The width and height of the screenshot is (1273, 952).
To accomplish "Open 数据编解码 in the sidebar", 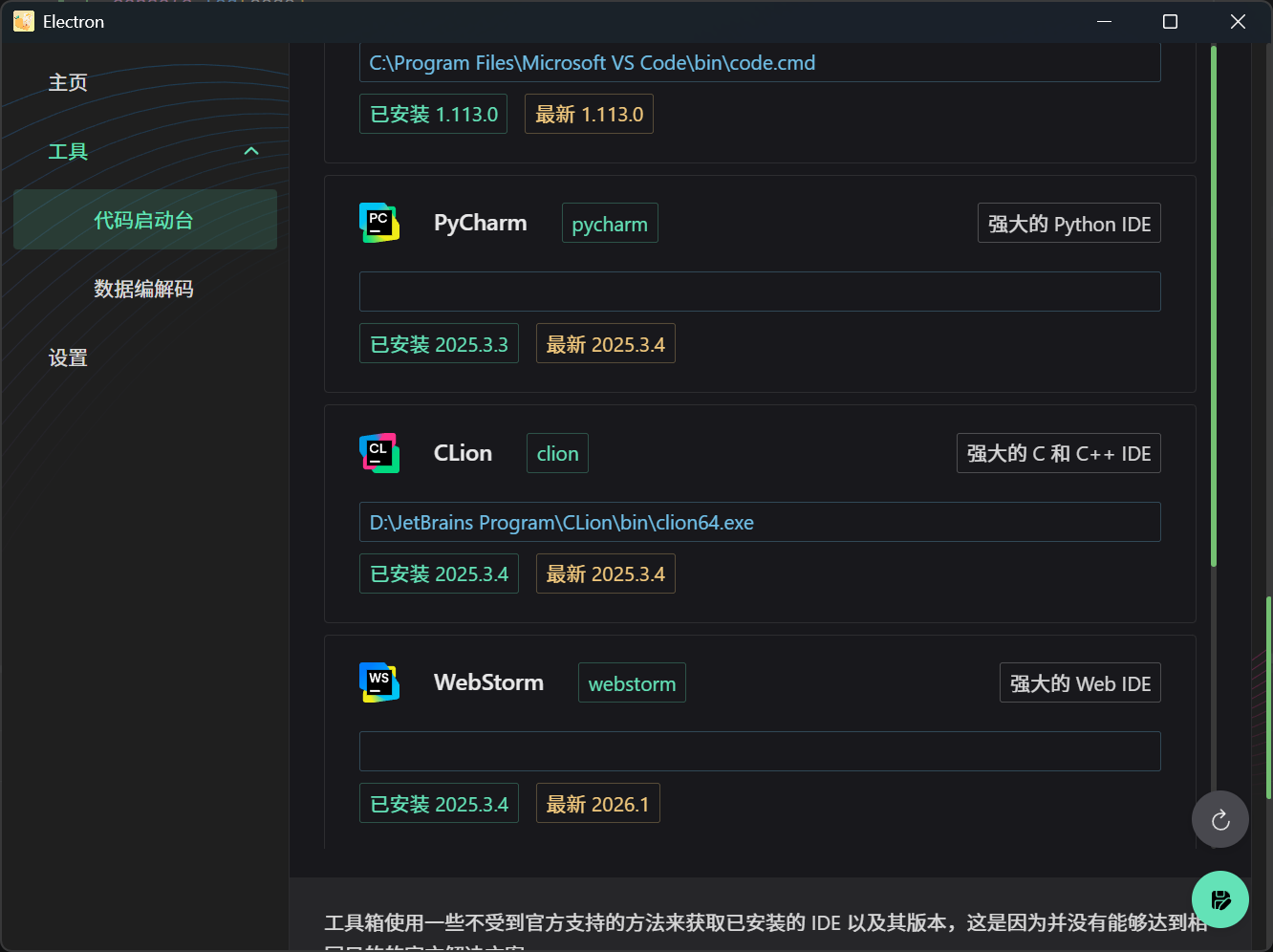I will 144,289.
